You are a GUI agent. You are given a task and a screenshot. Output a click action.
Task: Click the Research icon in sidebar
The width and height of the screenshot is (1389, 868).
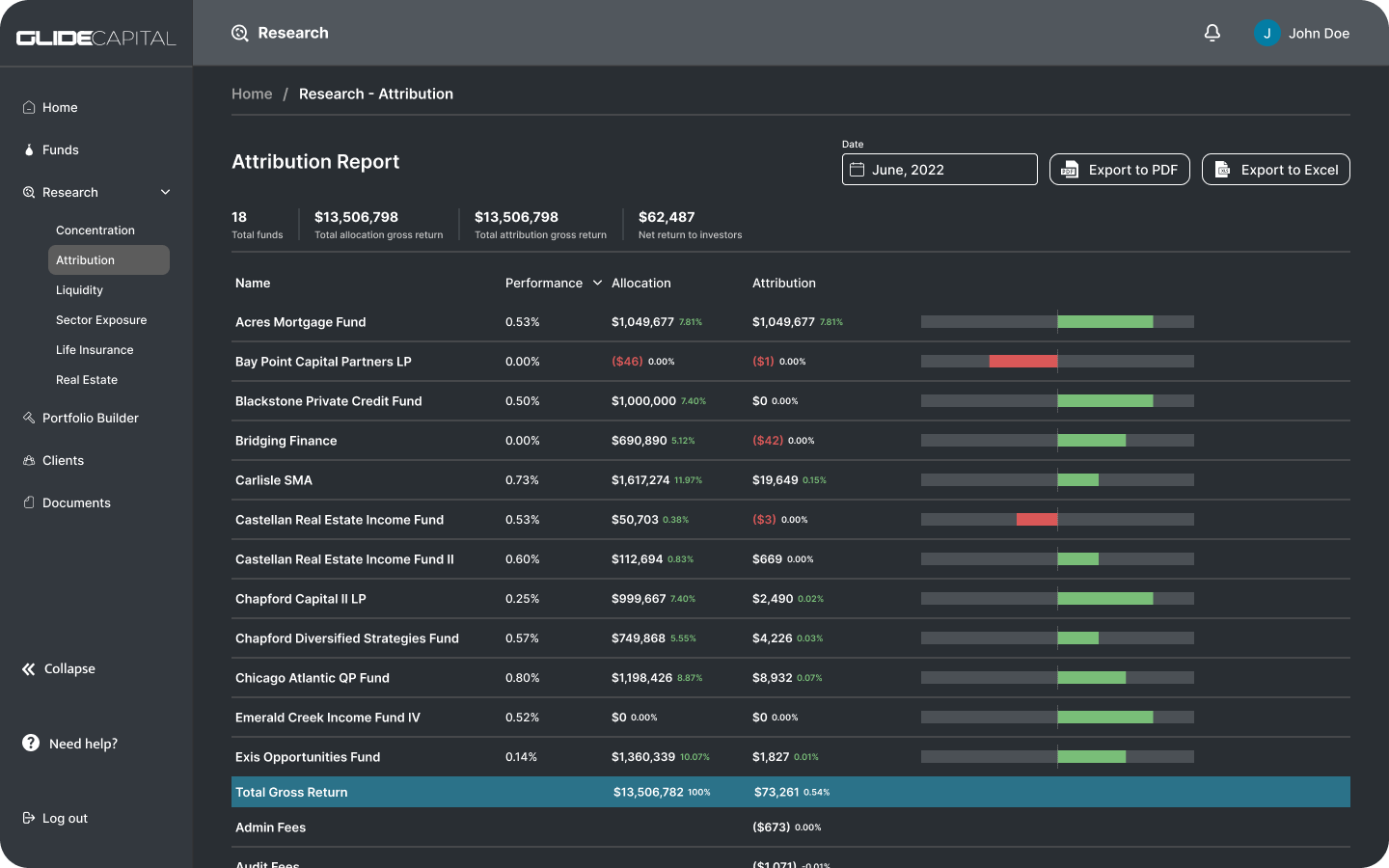[x=29, y=192]
